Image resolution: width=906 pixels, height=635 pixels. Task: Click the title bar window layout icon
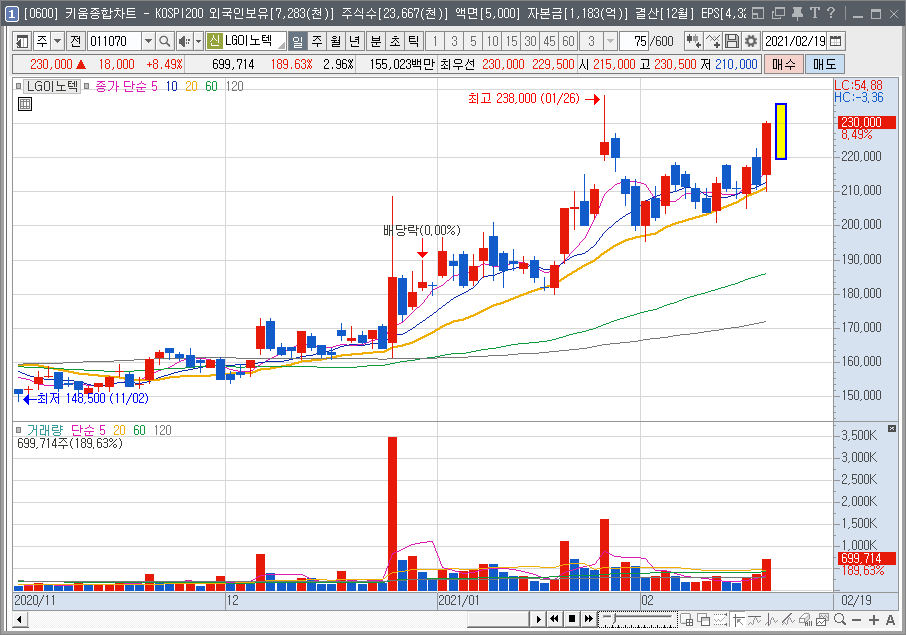(x=759, y=13)
